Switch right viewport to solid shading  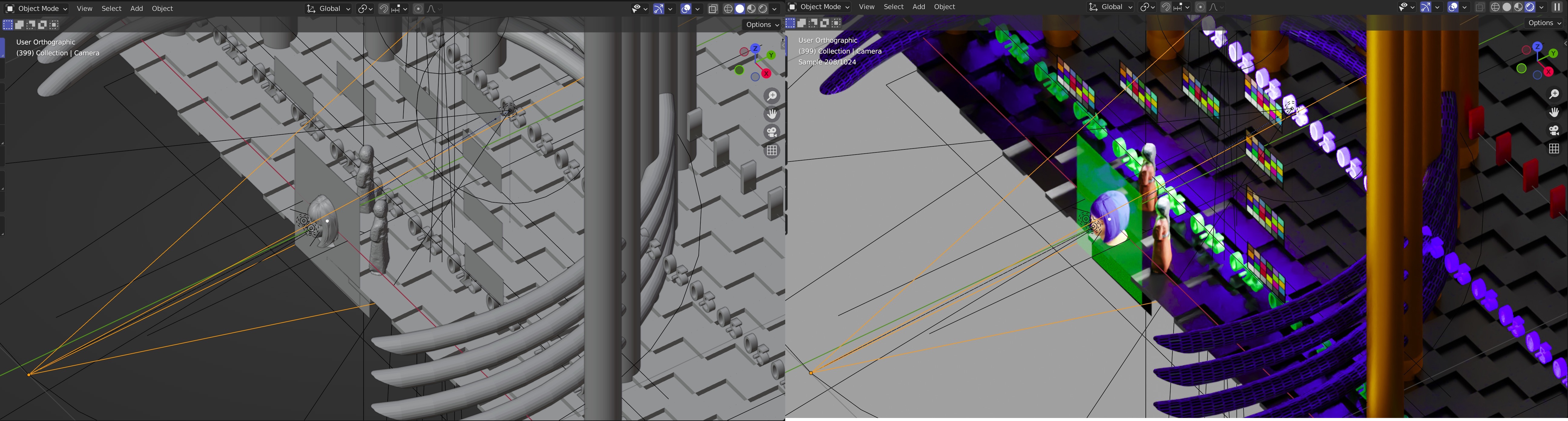(x=1507, y=7)
